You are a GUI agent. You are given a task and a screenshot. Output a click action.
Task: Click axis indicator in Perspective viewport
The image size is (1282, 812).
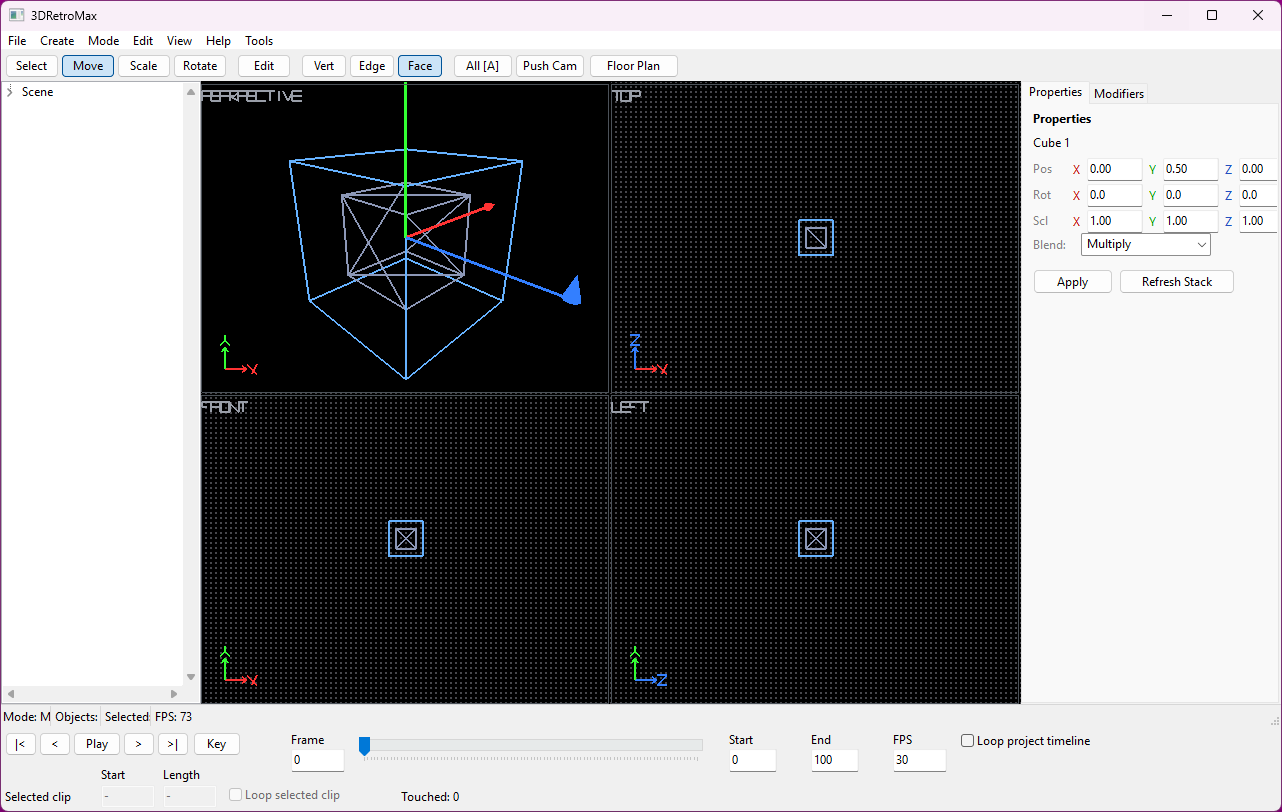click(238, 355)
